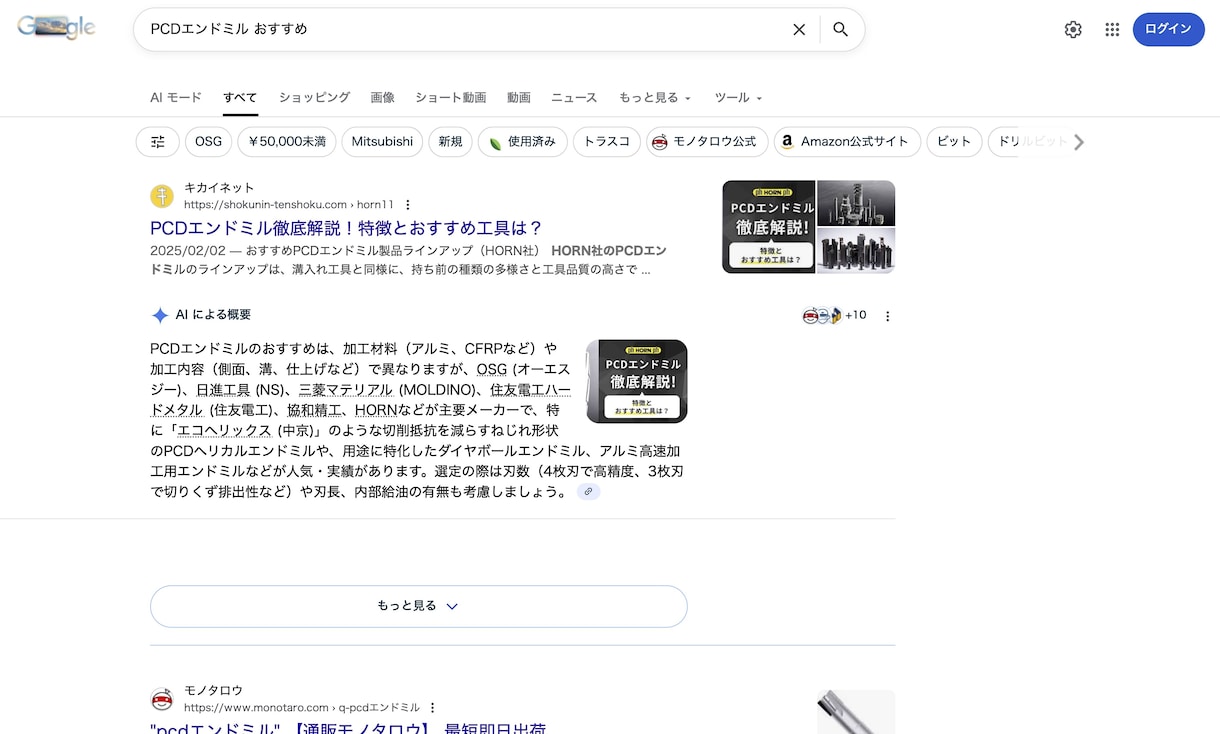Click into the search input field
The height and width of the screenshot is (734, 1220).
click(465, 30)
